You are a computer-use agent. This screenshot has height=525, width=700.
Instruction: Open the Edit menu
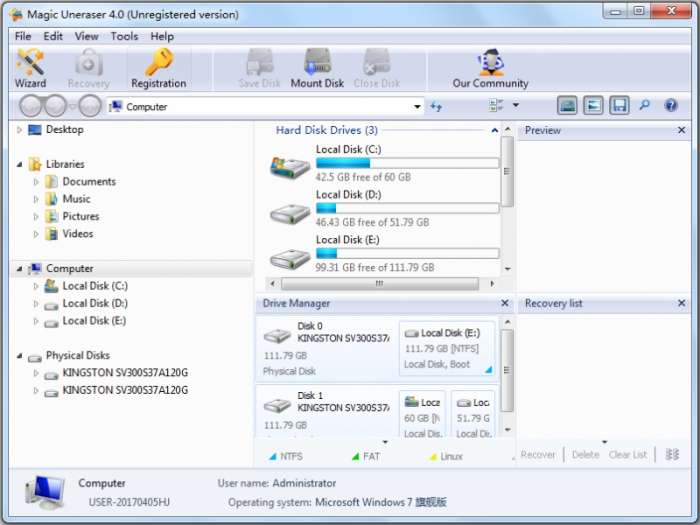(x=53, y=36)
